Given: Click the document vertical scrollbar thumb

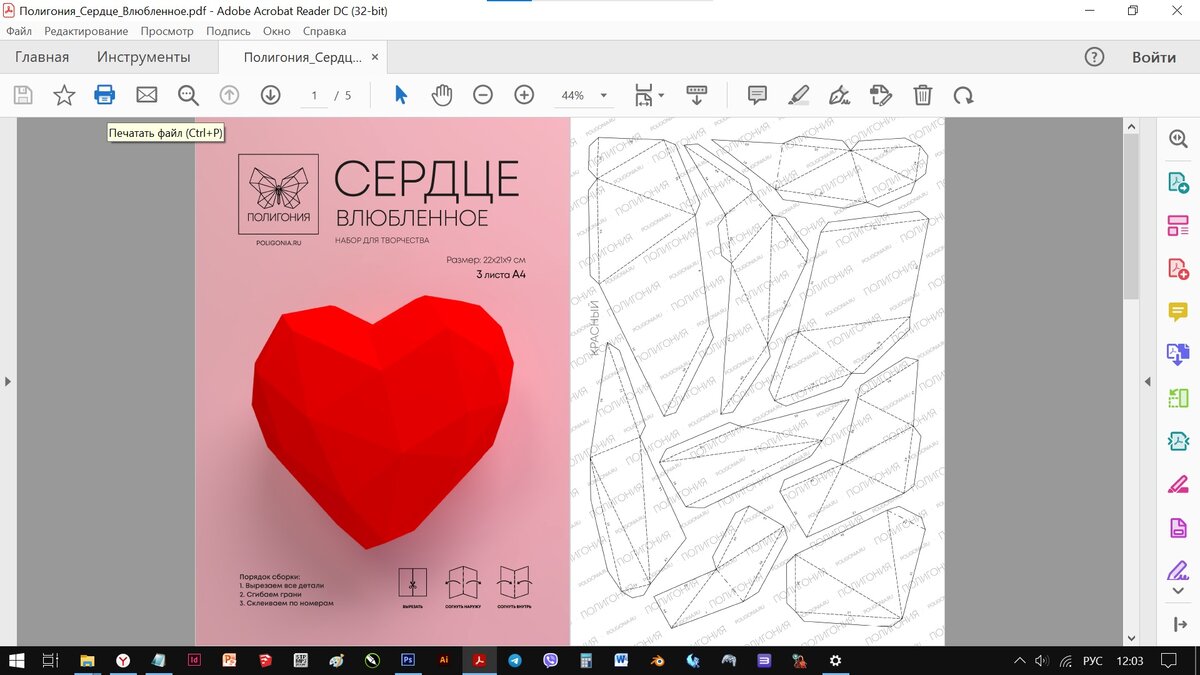Looking at the screenshot, I should [1131, 217].
